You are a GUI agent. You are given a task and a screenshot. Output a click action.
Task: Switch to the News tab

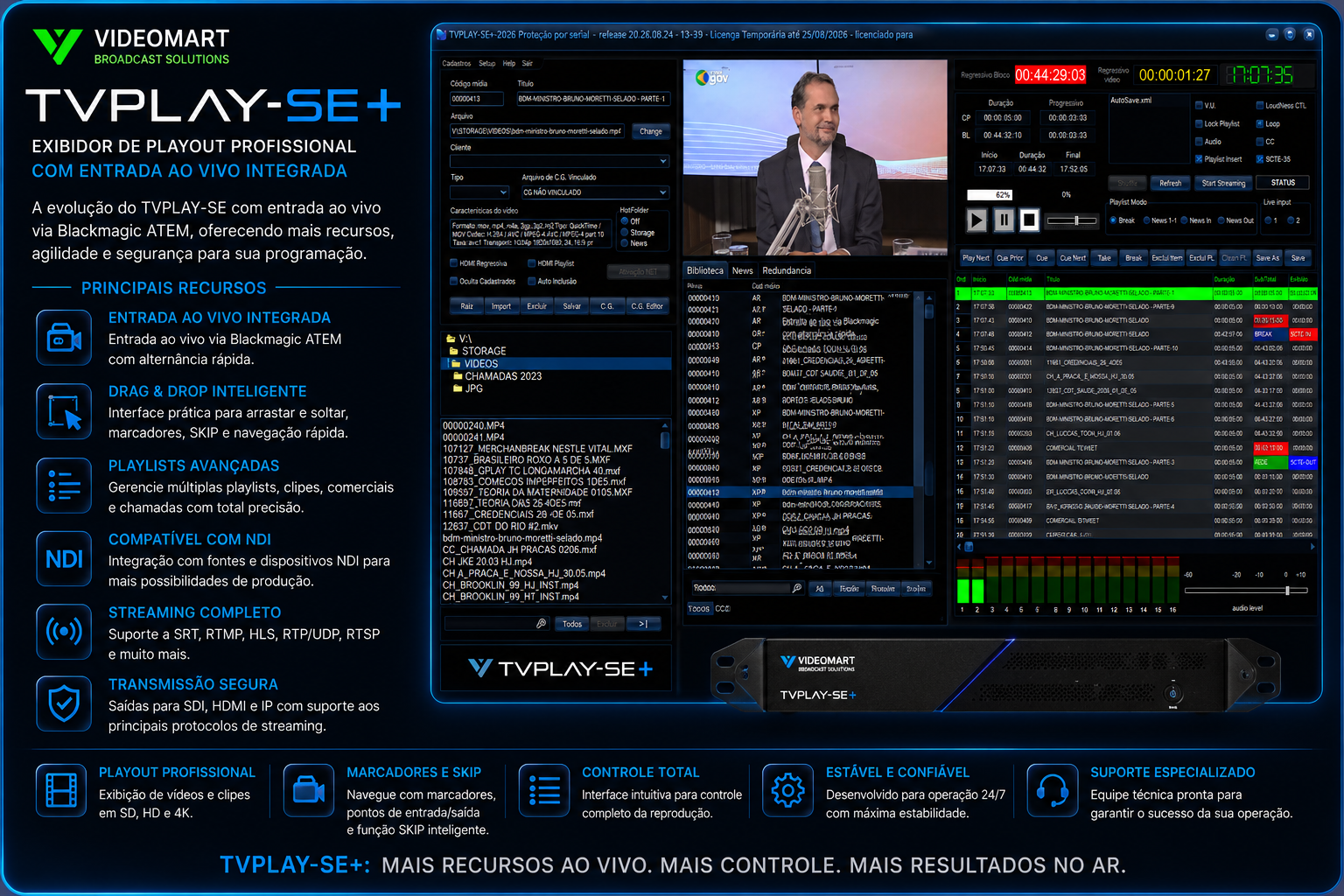(743, 270)
